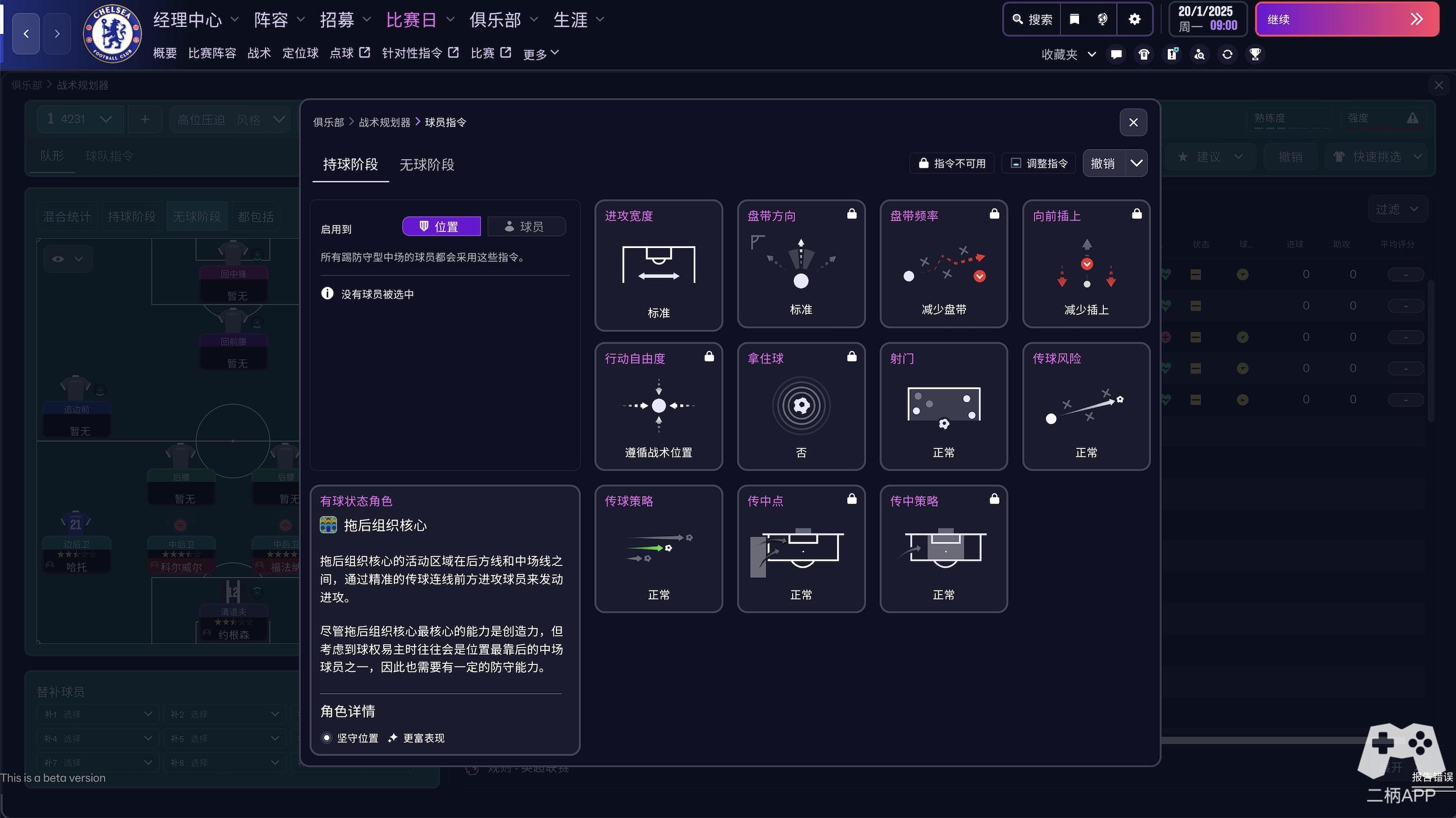This screenshot has width=1456, height=818.
Task: Toggle the 调整指令 filter
Action: [x=1039, y=163]
